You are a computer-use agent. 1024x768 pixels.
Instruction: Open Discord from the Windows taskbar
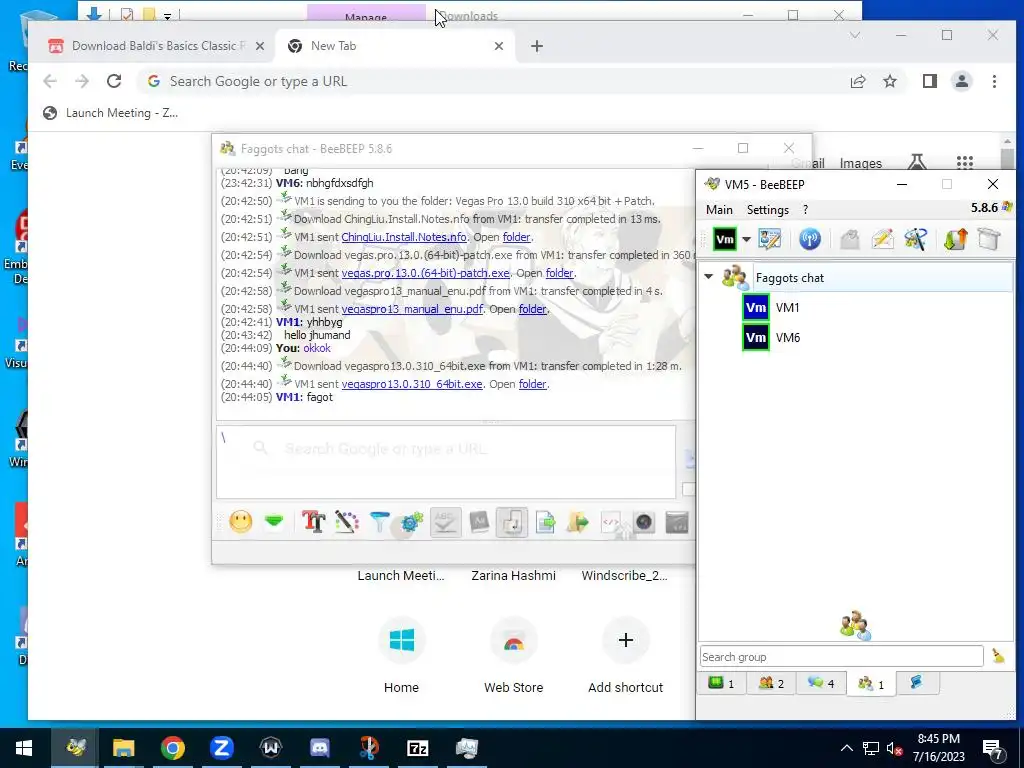click(x=319, y=748)
